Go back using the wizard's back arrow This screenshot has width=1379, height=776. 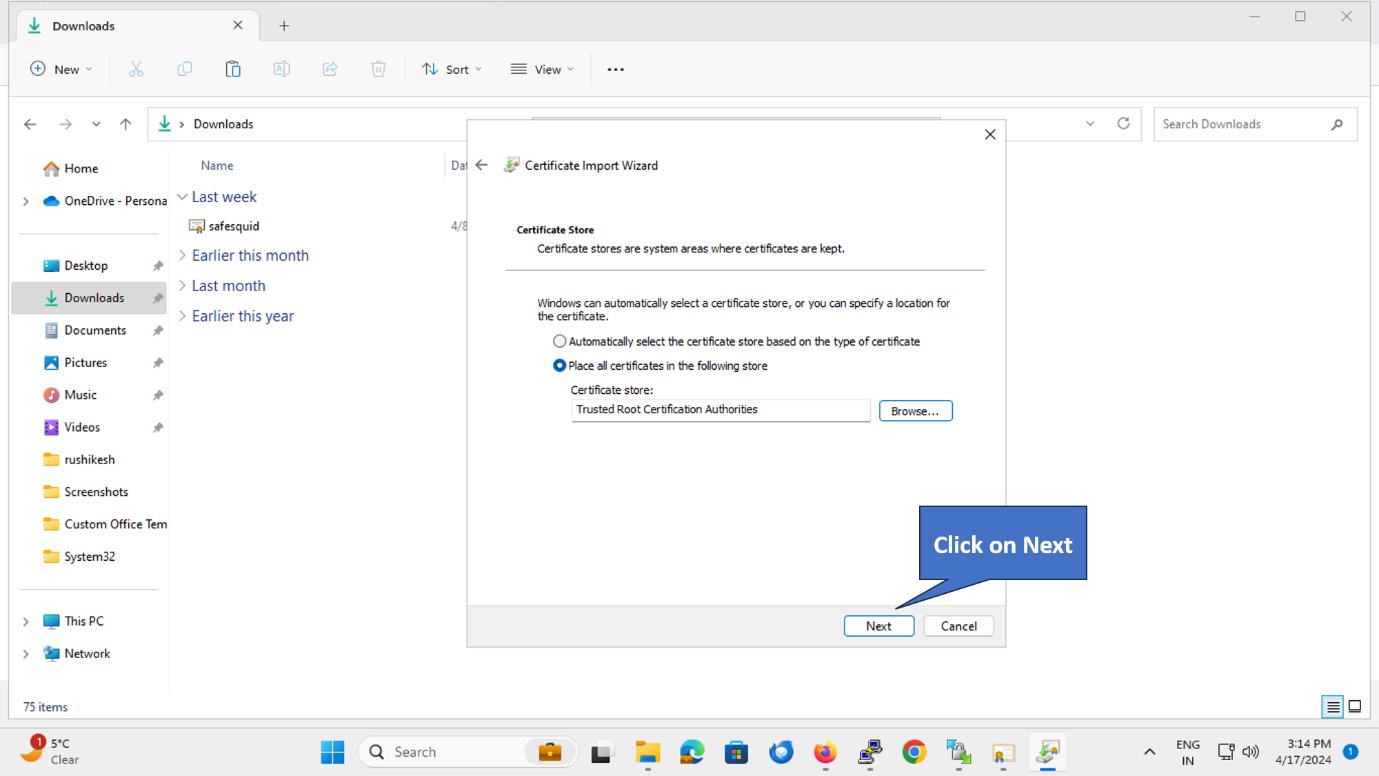tap(481, 165)
